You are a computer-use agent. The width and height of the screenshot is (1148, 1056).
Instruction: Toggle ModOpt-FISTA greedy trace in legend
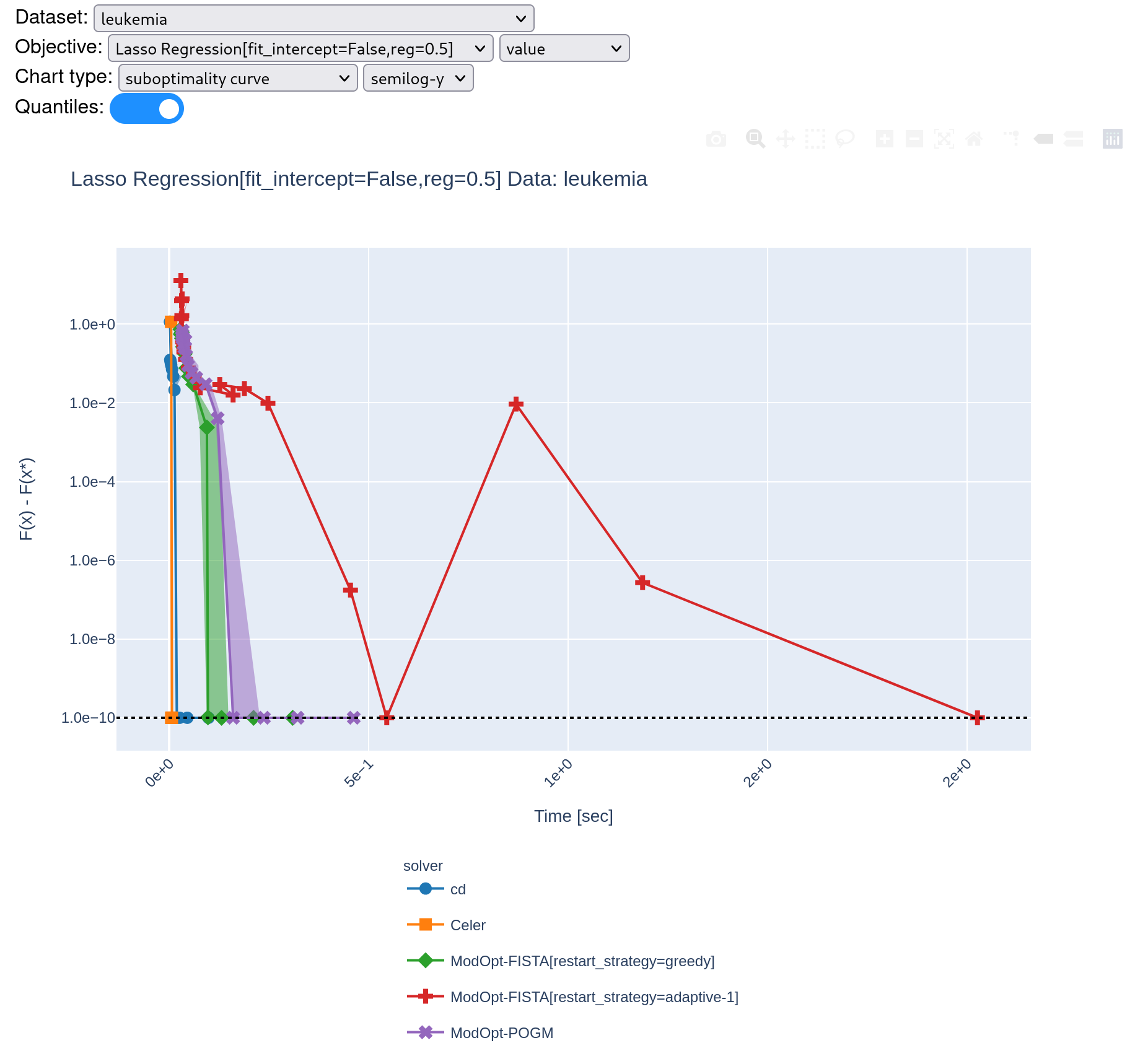(x=561, y=961)
